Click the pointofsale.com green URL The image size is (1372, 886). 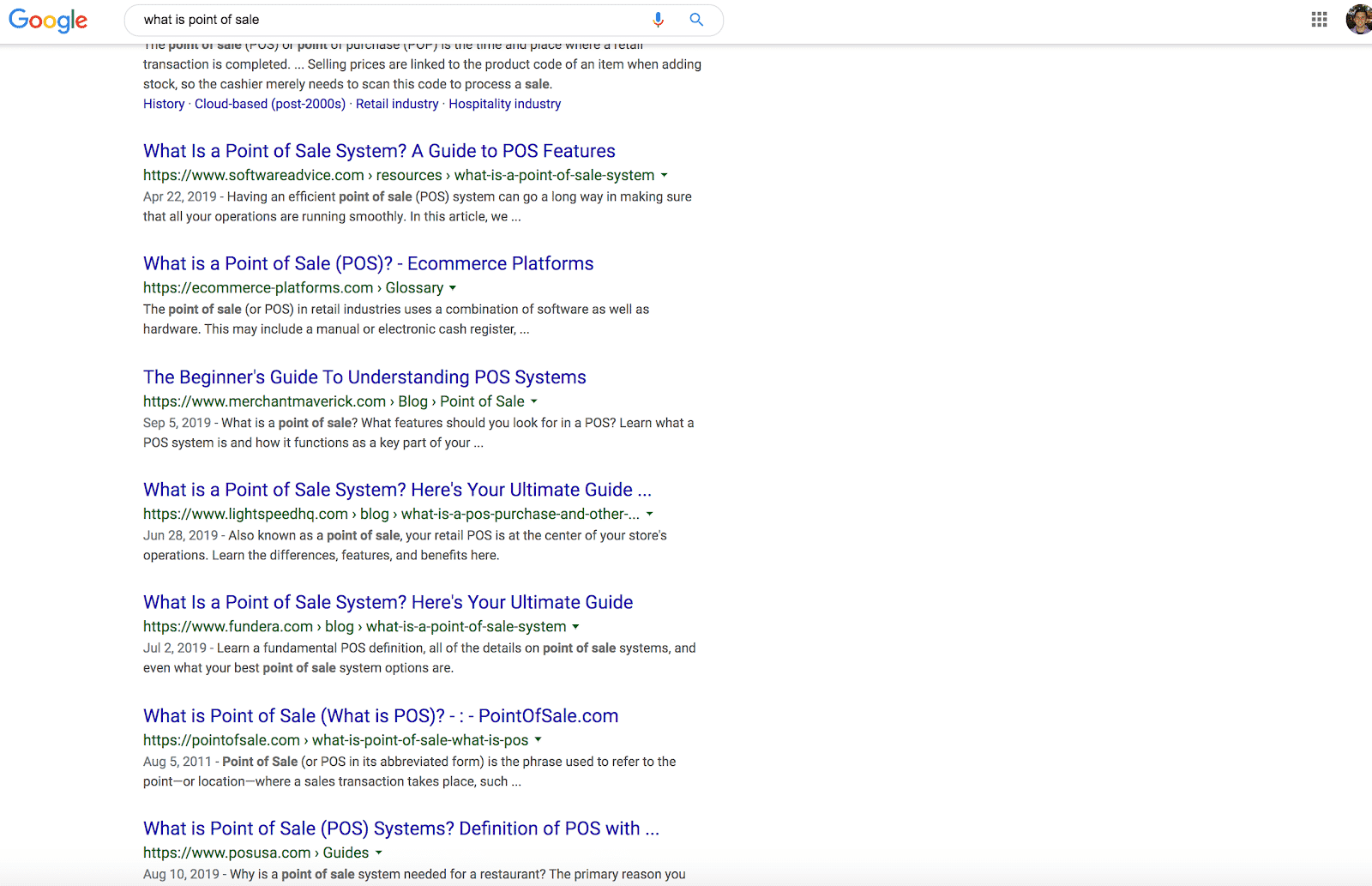(336, 740)
